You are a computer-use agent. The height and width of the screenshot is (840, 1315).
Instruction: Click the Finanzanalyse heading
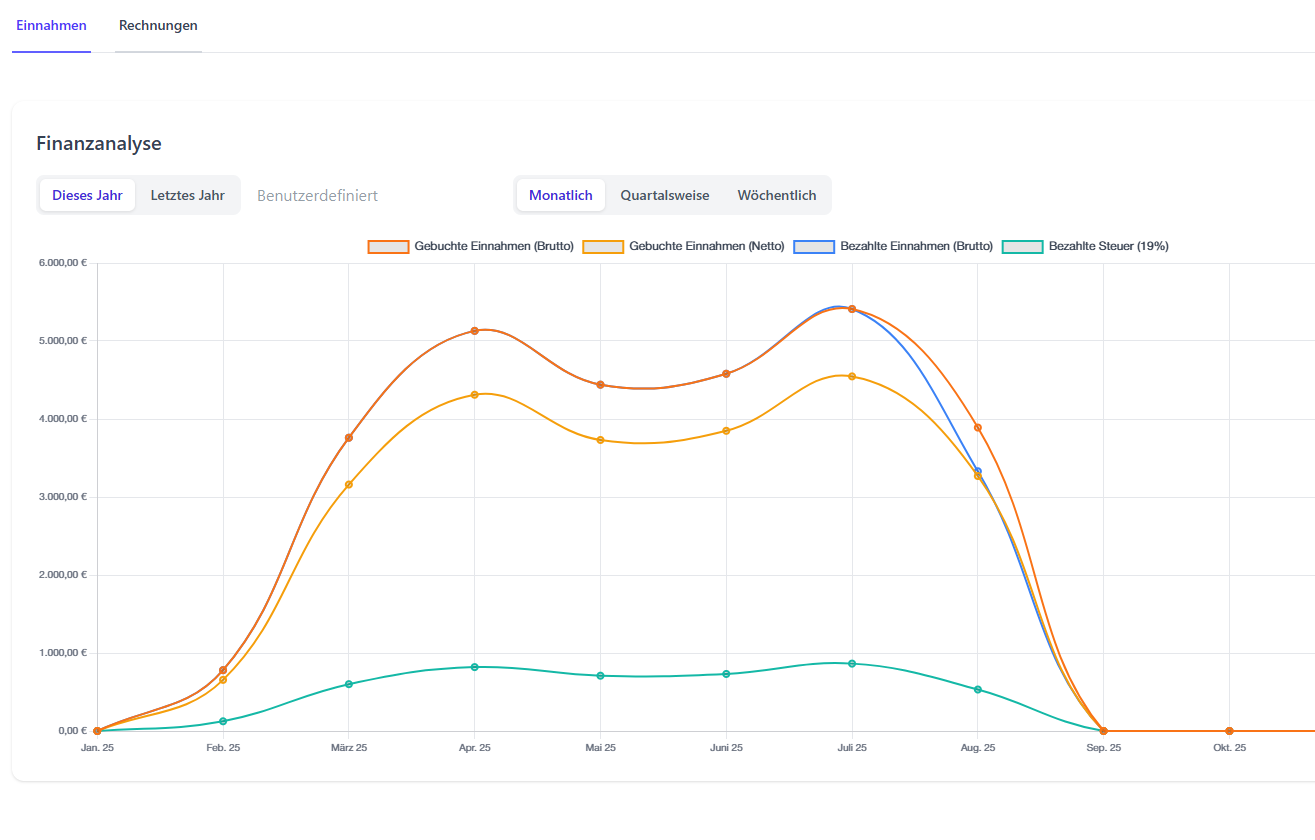point(99,143)
